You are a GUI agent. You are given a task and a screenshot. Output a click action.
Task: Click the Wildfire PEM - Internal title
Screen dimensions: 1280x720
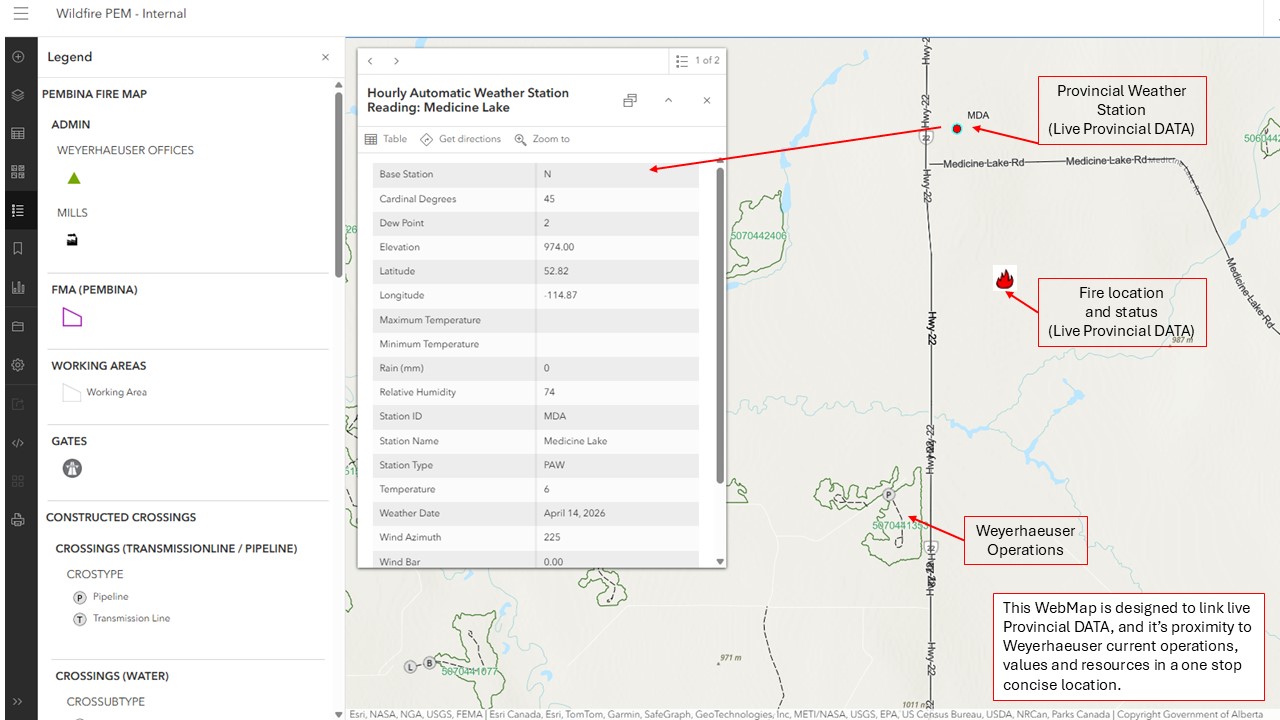[121, 14]
